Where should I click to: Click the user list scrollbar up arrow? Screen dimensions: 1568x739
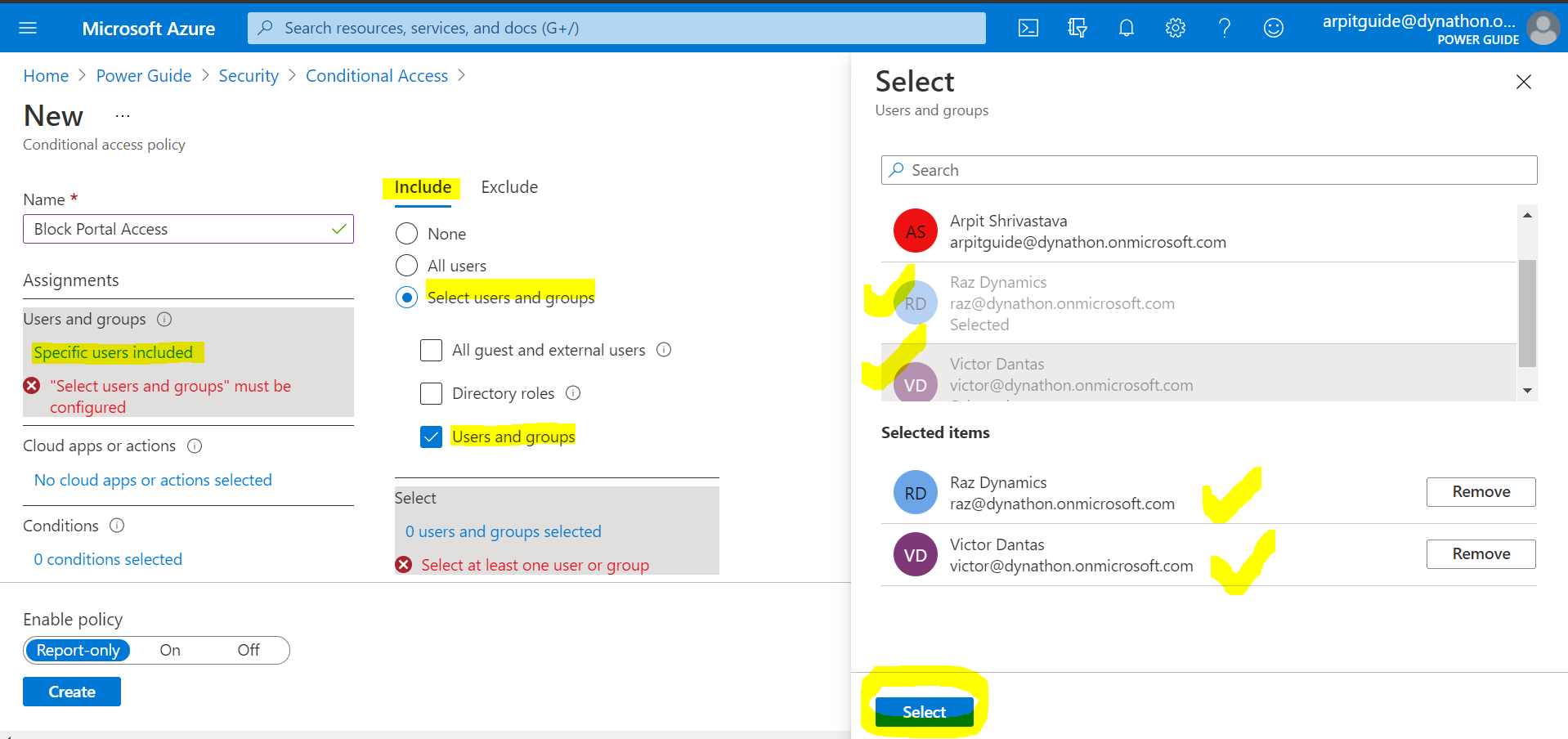(1527, 215)
